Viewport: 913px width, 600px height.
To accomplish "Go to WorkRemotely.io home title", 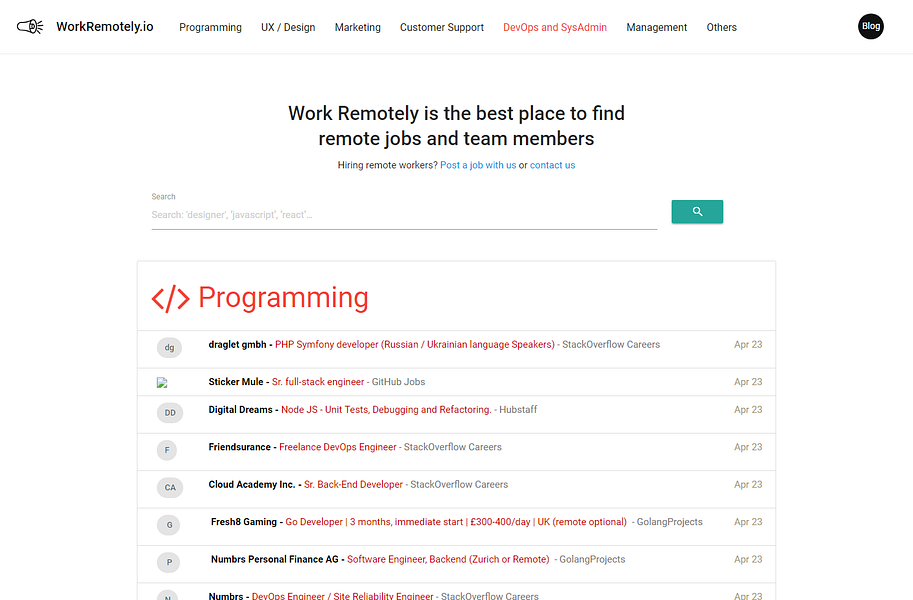I will pos(105,27).
